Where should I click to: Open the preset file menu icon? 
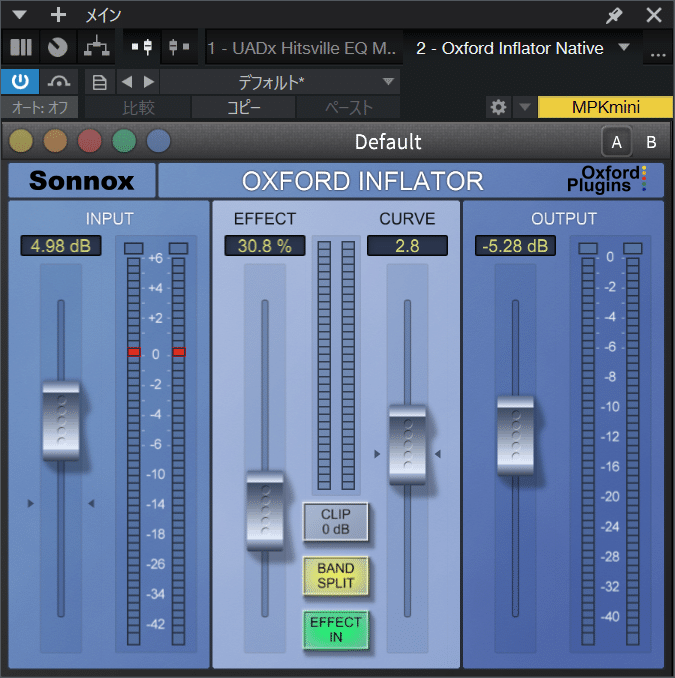pyautogui.click(x=100, y=82)
